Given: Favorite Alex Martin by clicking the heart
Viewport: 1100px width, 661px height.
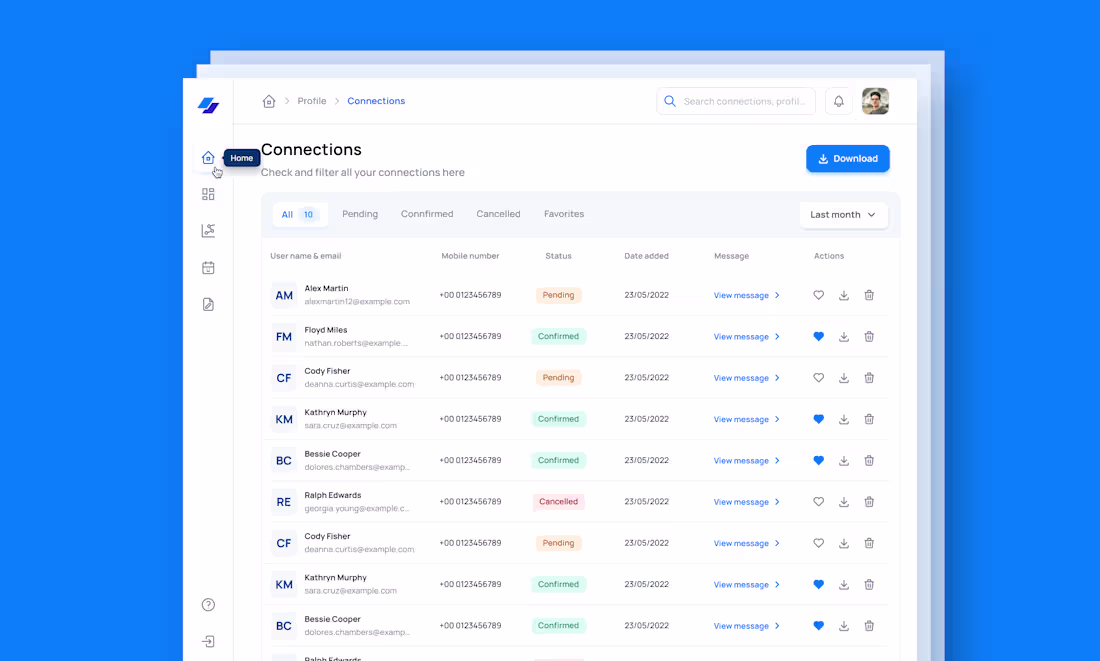Looking at the screenshot, I should click(x=818, y=295).
